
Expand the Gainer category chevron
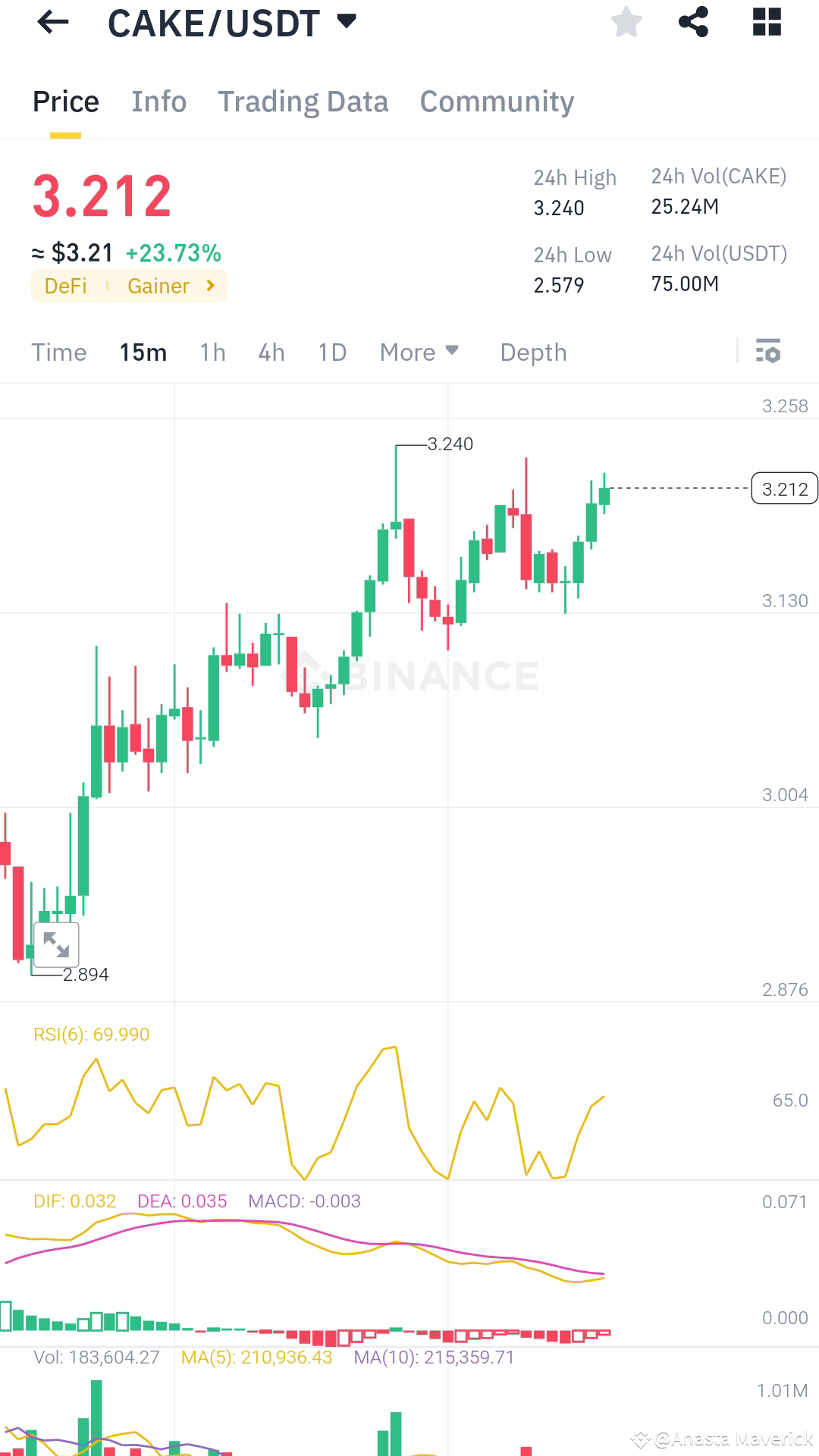point(210,286)
